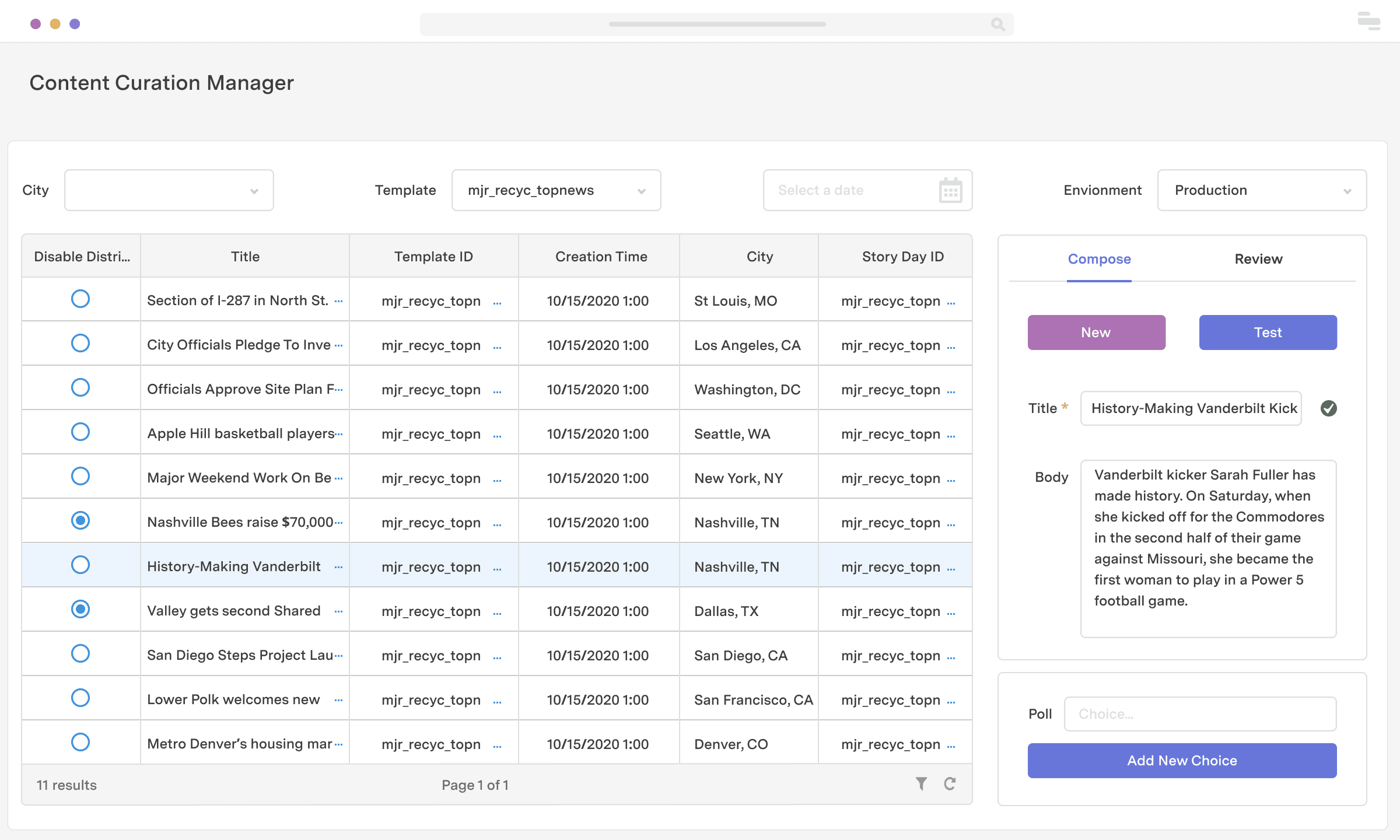Switch to the Review tab

1258,259
